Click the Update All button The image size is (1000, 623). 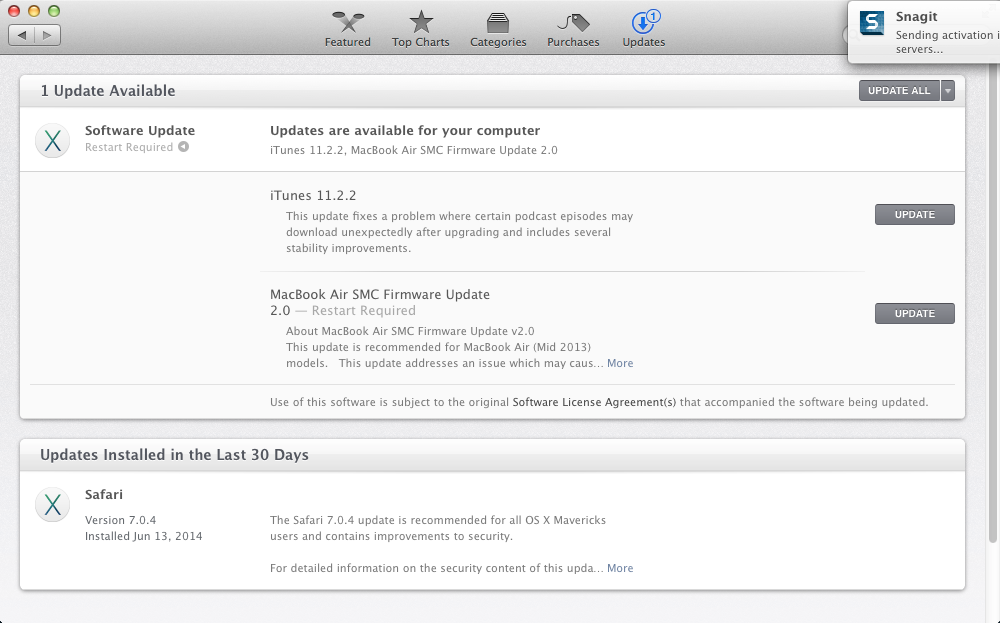[x=898, y=91]
